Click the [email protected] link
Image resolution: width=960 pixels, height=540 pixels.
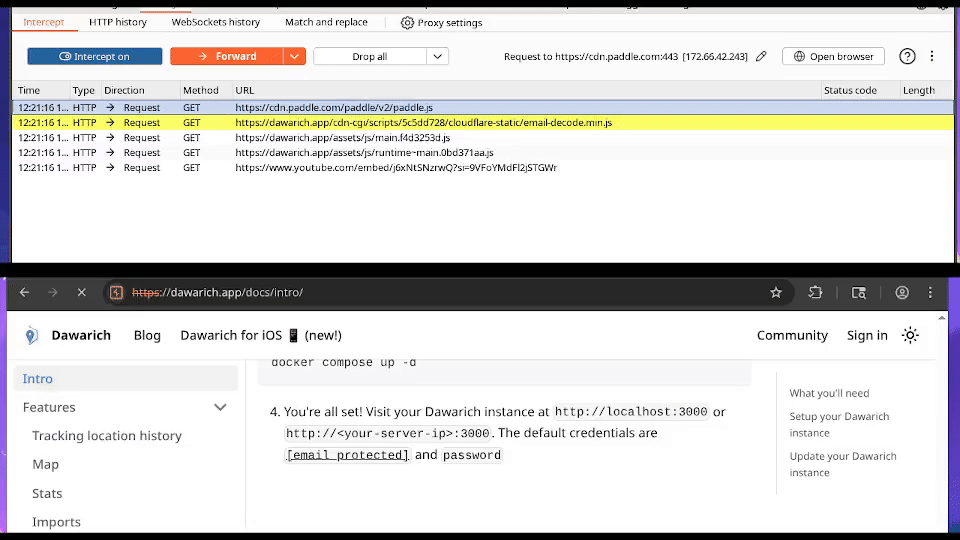347,455
